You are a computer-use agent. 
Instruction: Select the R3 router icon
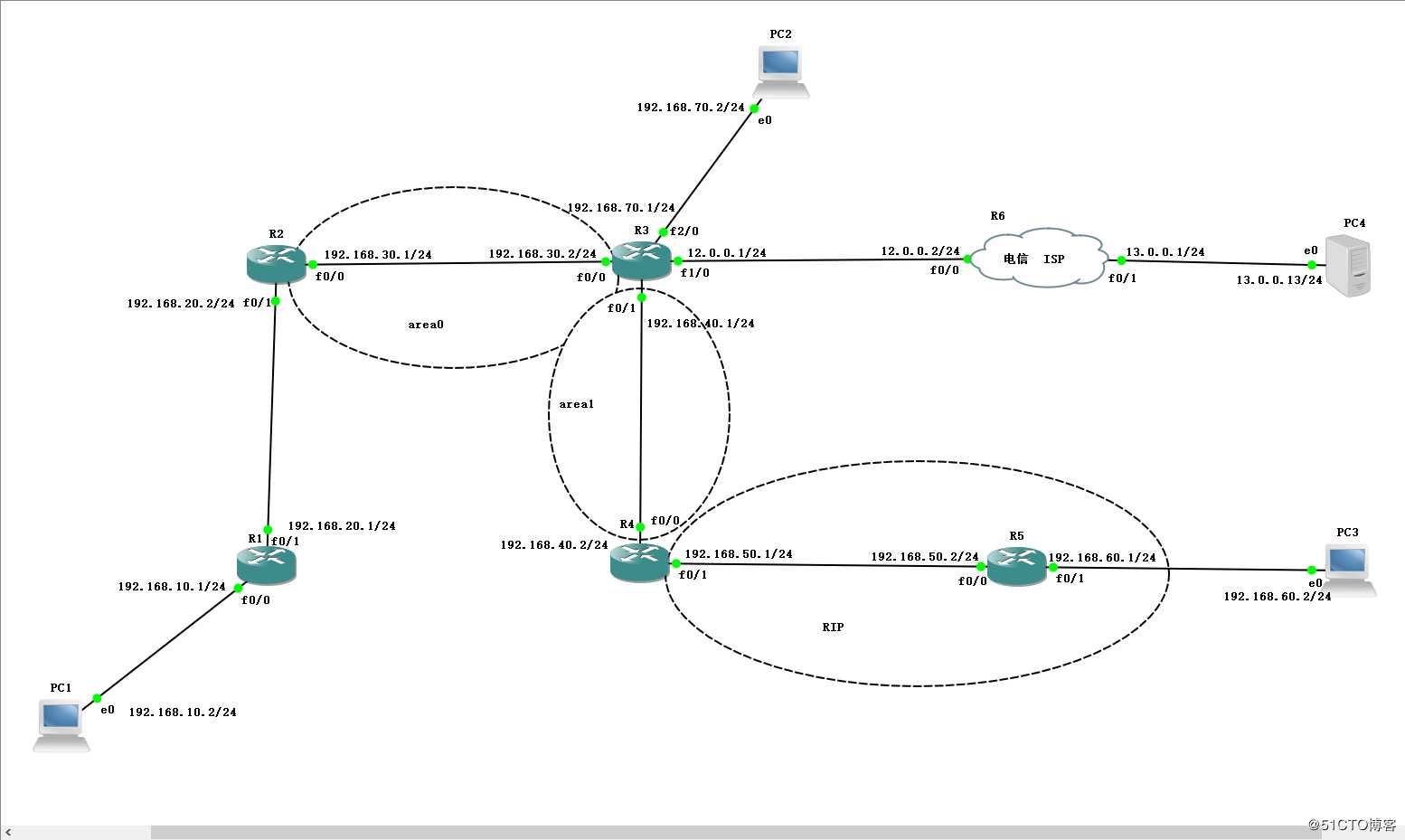[641, 260]
